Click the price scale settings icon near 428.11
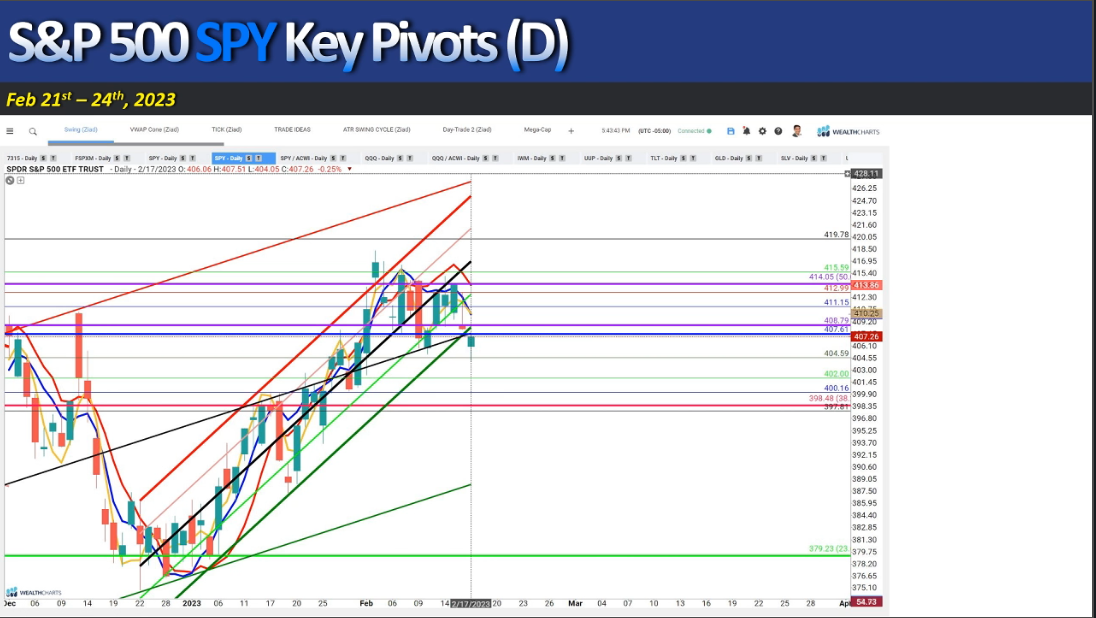The width and height of the screenshot is (1096, 618). pyautogui.click(x=847, y=173)
